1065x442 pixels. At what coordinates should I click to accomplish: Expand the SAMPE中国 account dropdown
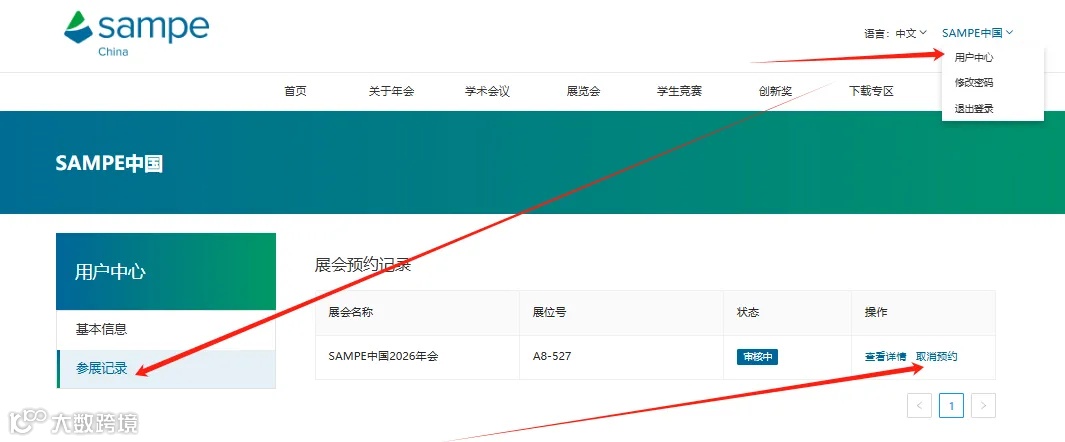(977, 33)
